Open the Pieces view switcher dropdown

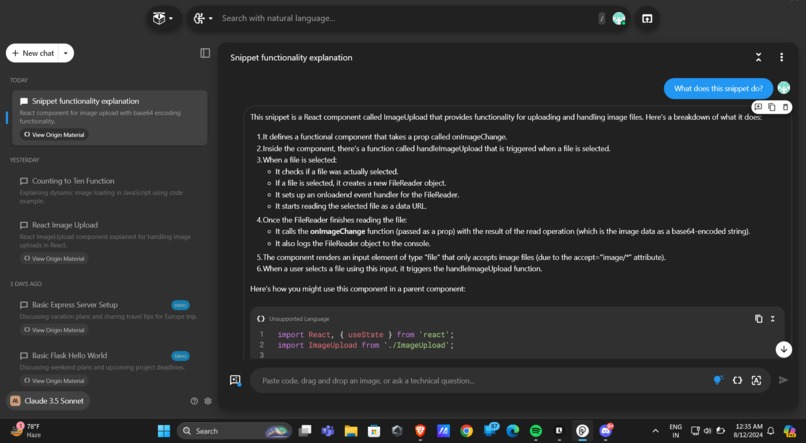pyautogui.click(x=163, y=19)
